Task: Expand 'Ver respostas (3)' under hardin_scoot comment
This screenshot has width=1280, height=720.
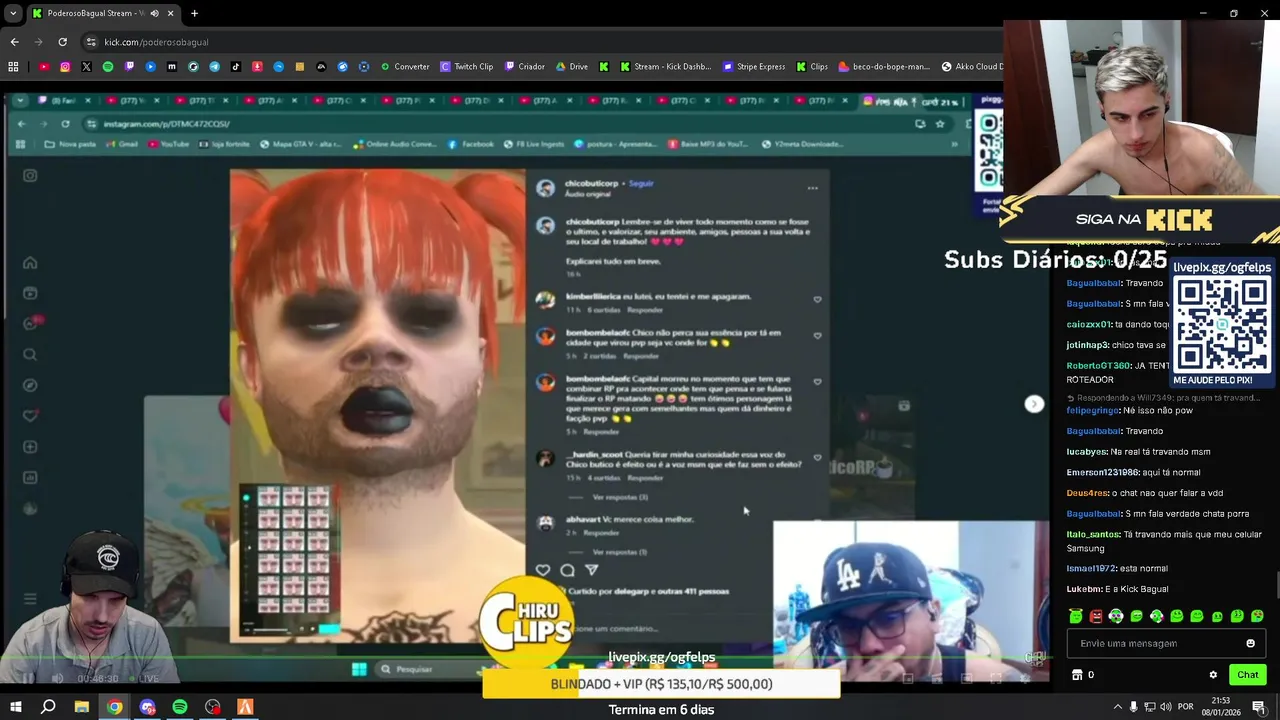Action: click(620, 497)
